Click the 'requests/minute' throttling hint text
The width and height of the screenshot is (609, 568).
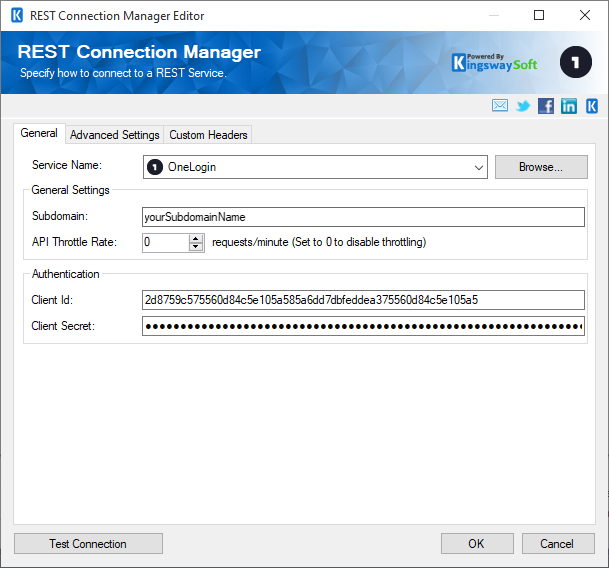[319, 242]
